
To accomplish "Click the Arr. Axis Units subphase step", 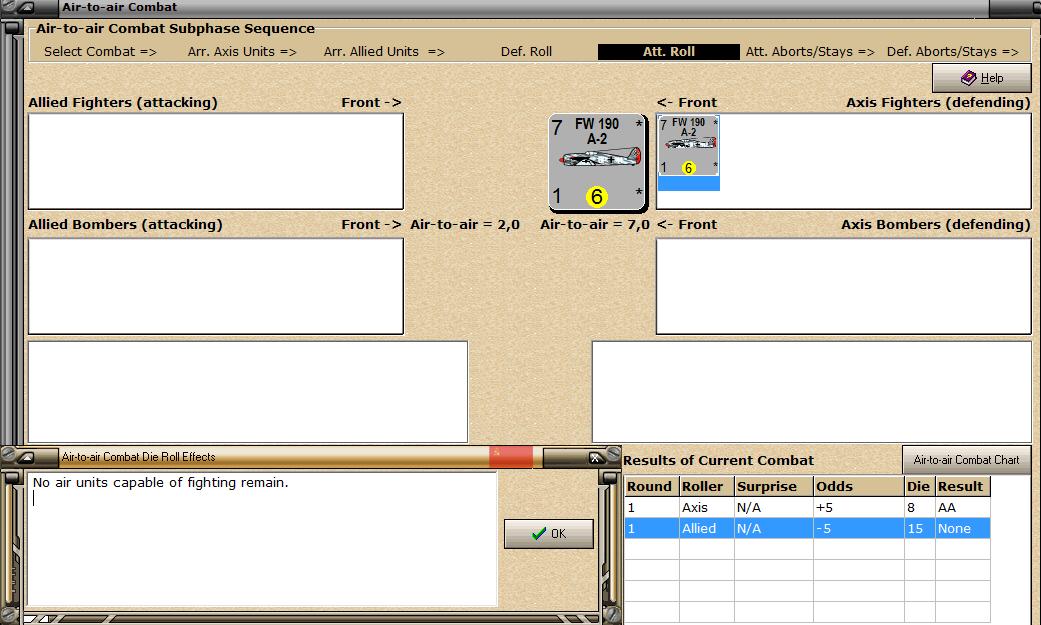I will [242, 52].
